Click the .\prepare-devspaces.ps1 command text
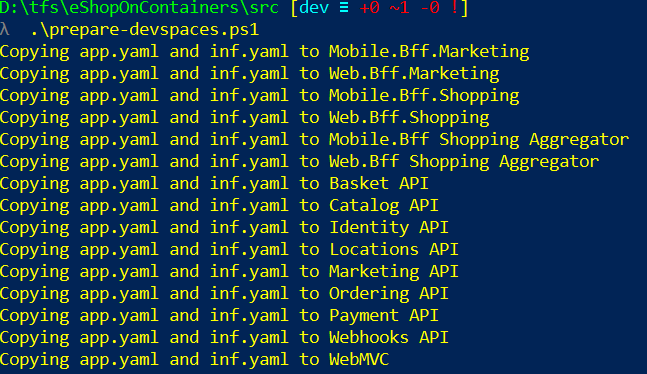Screen dimensions: 647x374 point(145,30)
